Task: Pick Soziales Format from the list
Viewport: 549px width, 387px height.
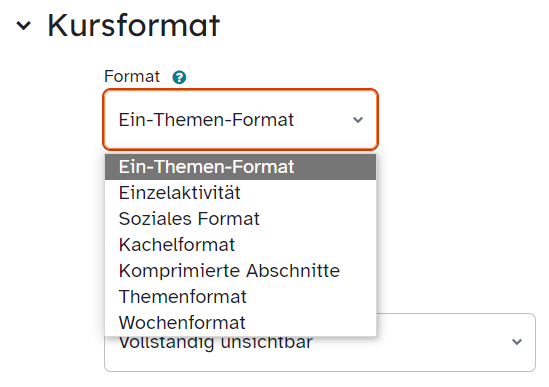Action: (x=241, y=219)
